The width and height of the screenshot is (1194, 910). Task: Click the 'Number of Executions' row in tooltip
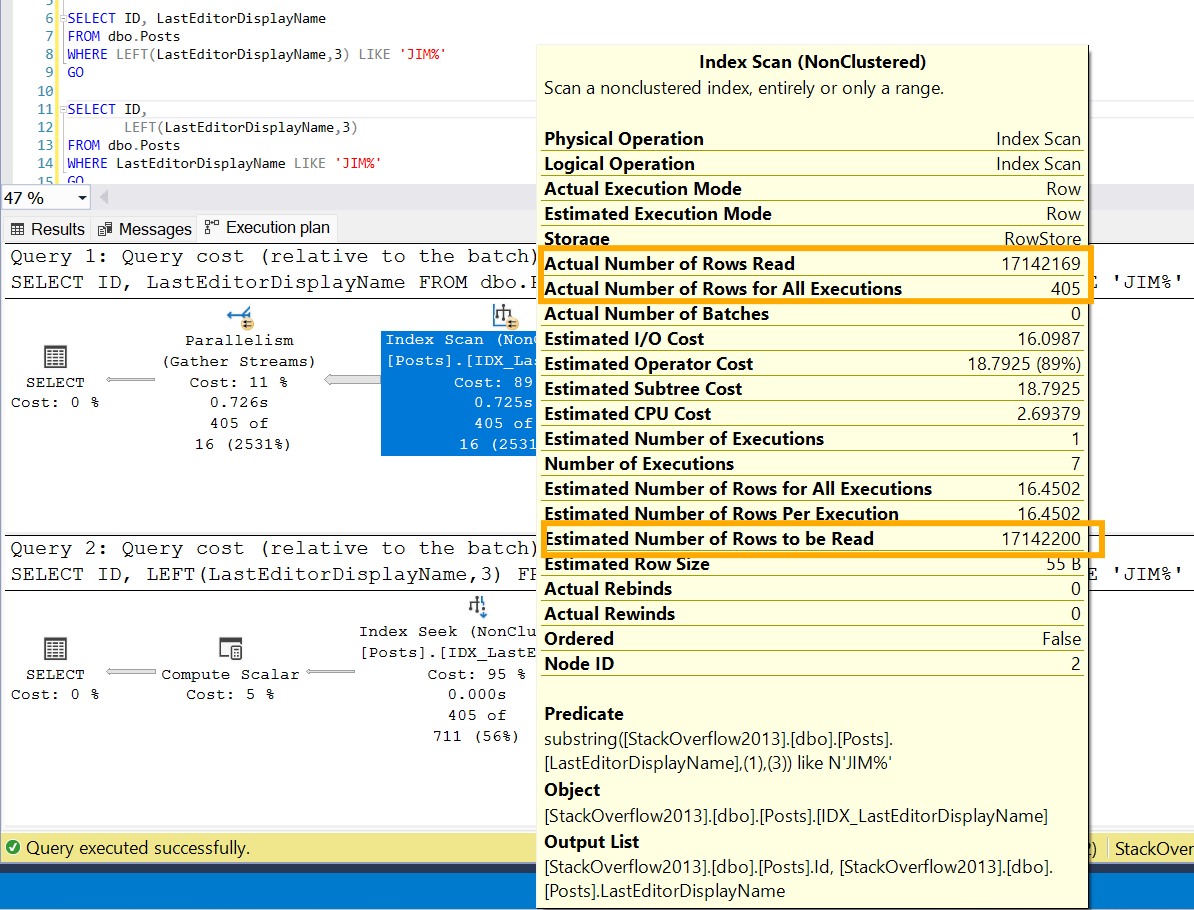tap(812, 464)
